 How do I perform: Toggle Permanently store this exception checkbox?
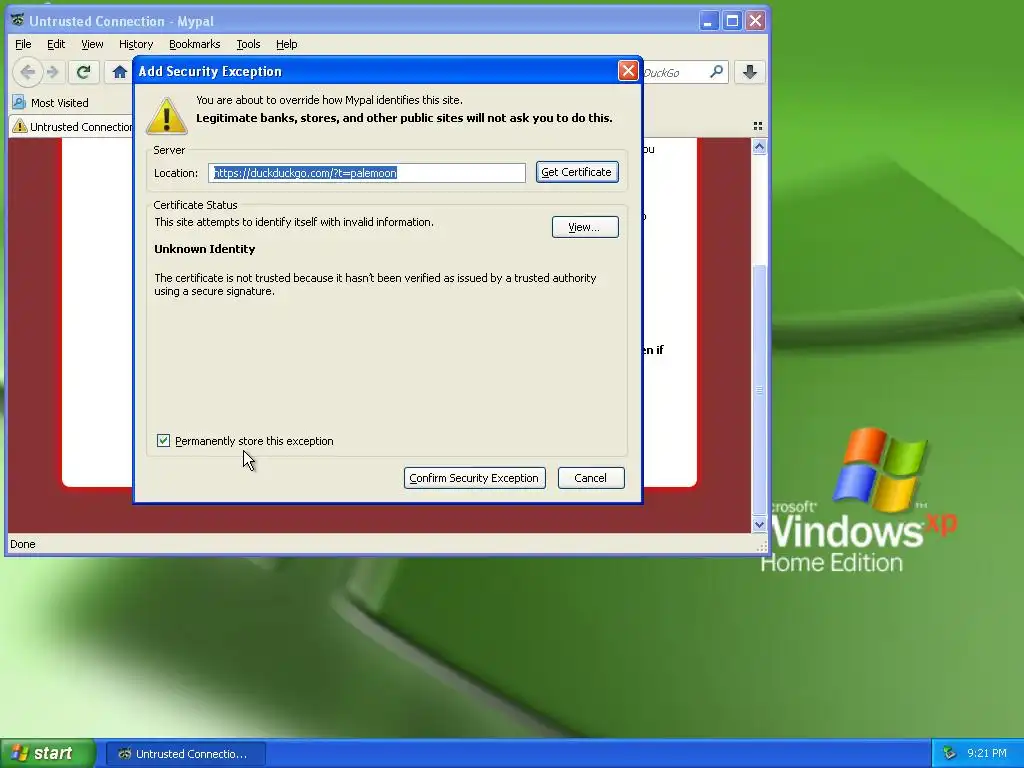click(x=163, y=441)
